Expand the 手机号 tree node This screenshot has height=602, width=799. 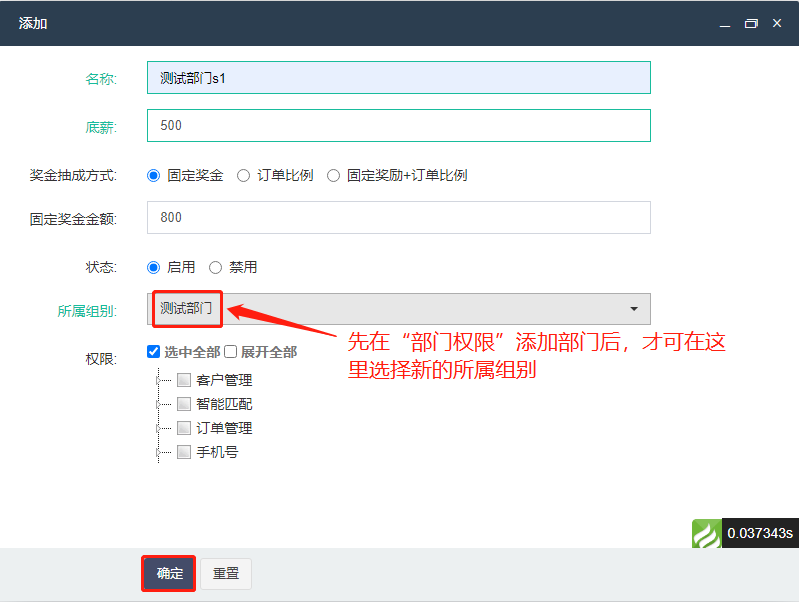[158, 452]
